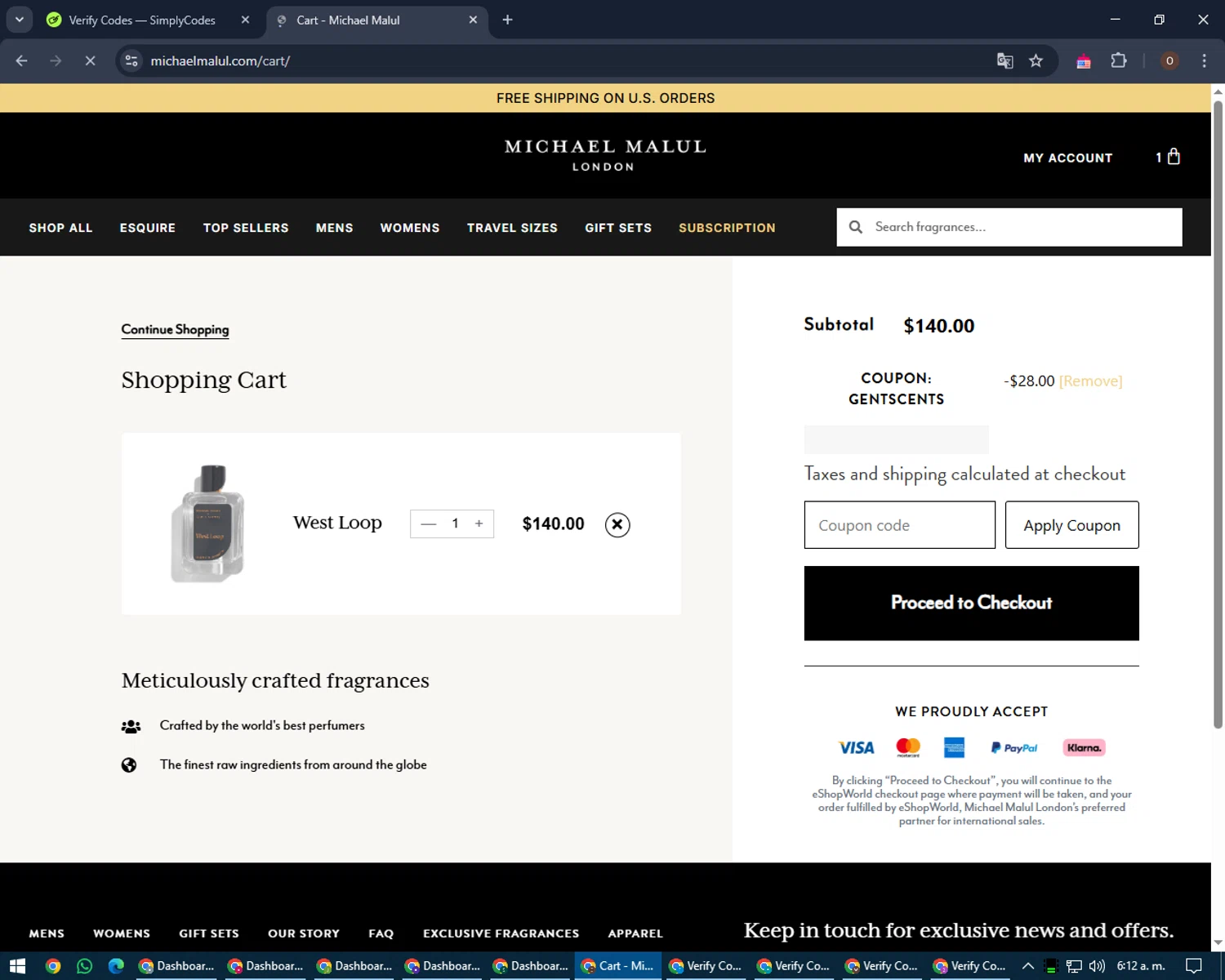Click the search magnifier icon
1225x980 pixels.
(855, 227)
